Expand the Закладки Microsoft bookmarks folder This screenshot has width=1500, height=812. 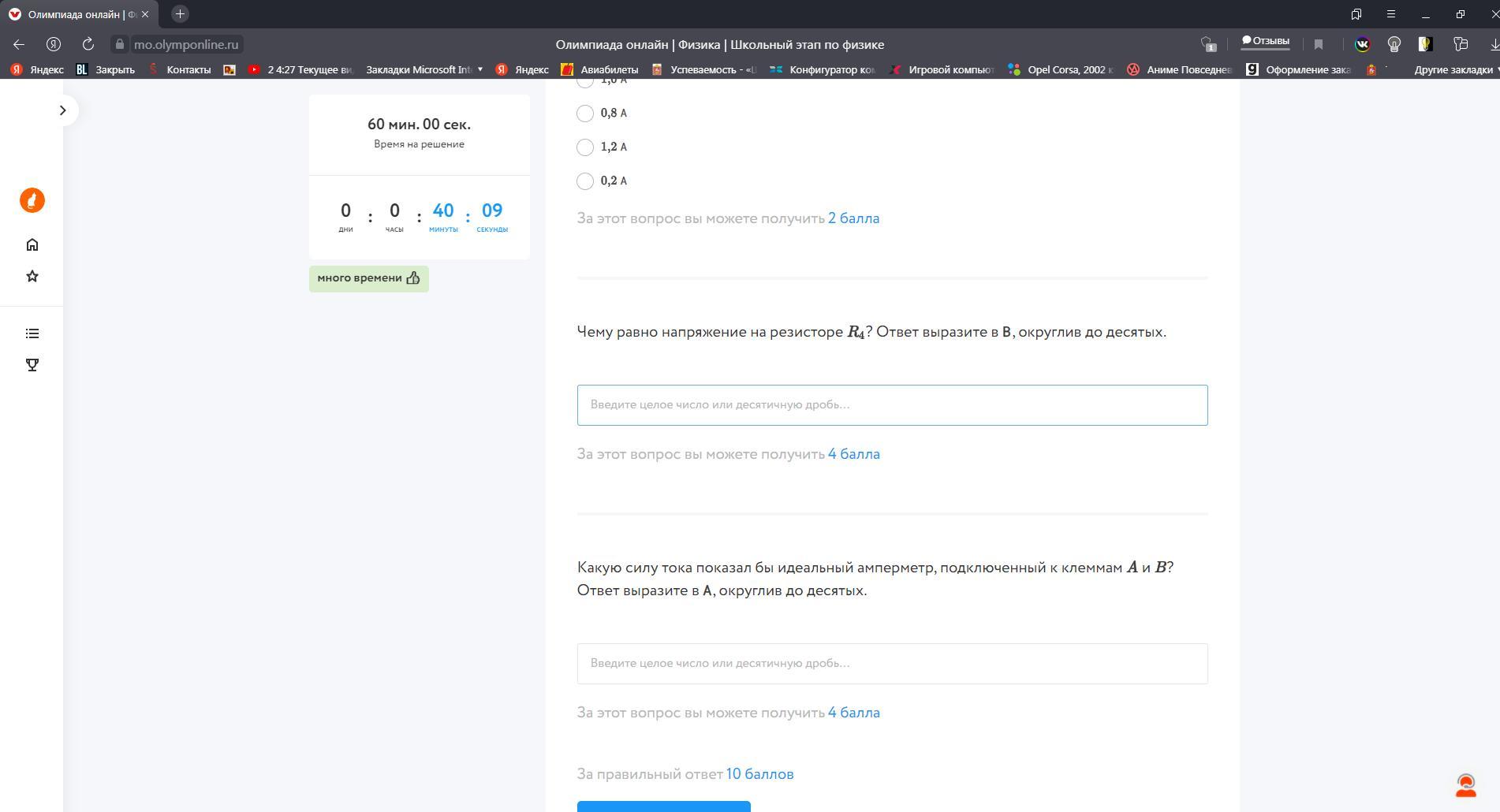pyautogui.click(x=424, y=69)
